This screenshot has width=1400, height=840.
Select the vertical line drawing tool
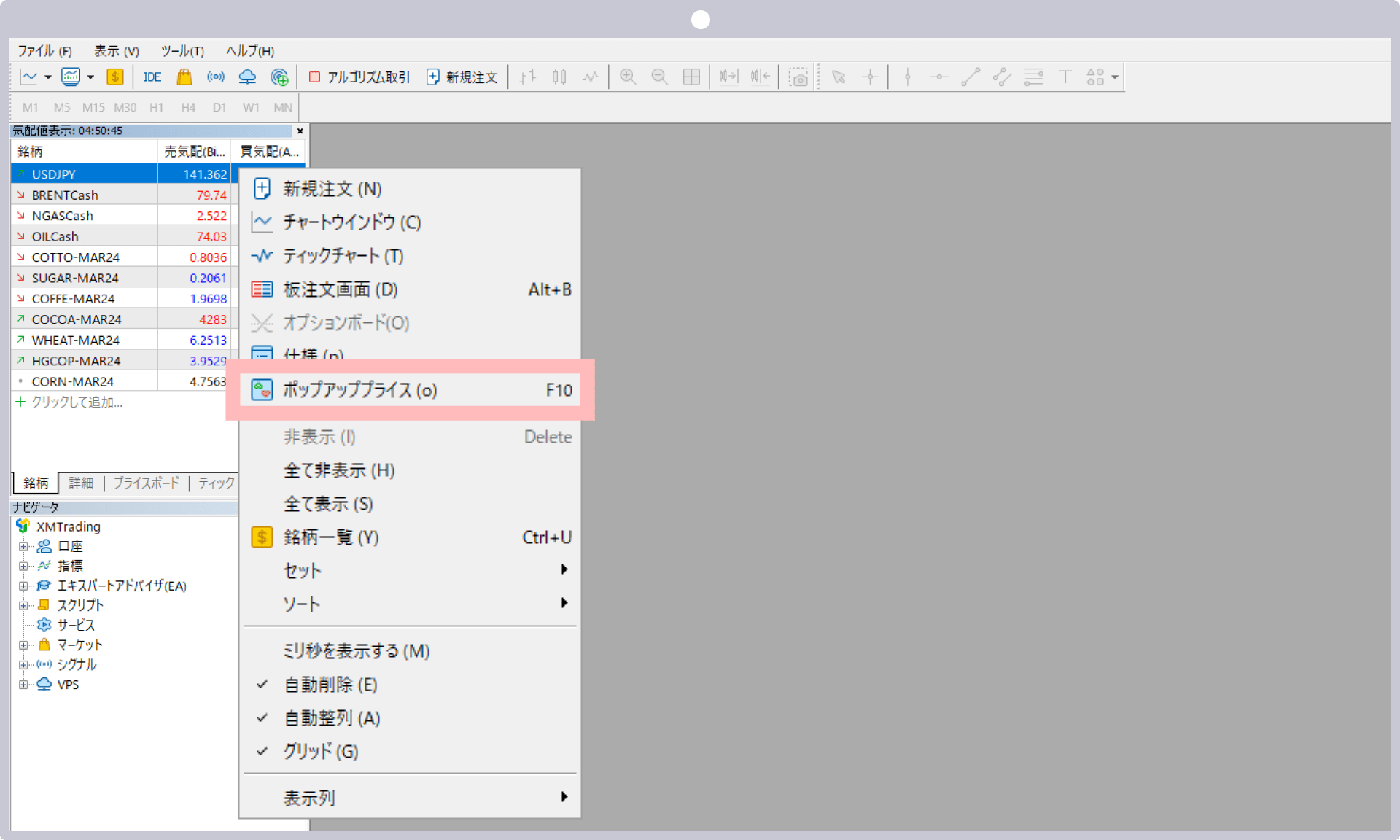click(x=907, y=77)
